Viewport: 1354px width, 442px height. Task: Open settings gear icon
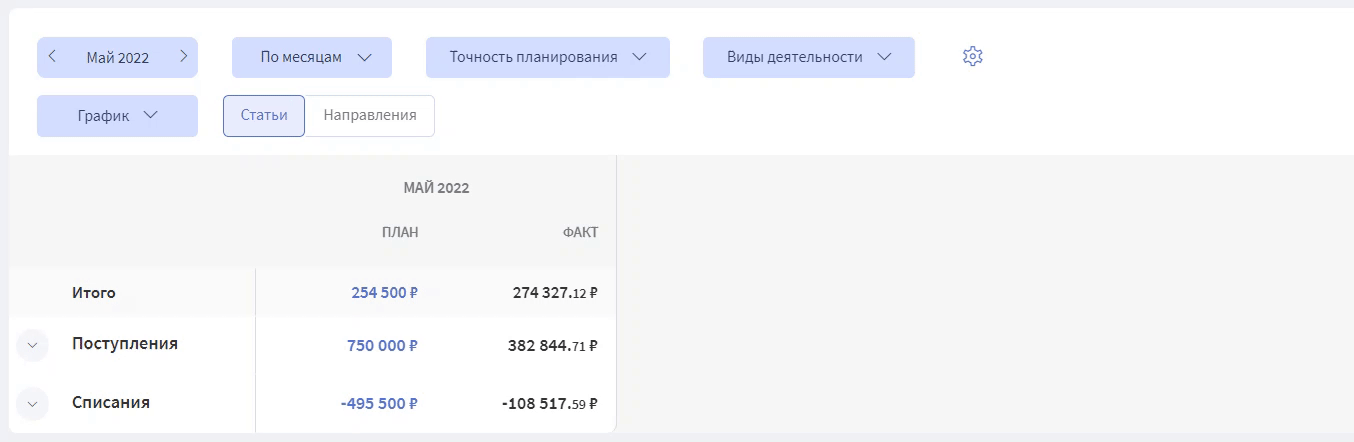(973, 57)
